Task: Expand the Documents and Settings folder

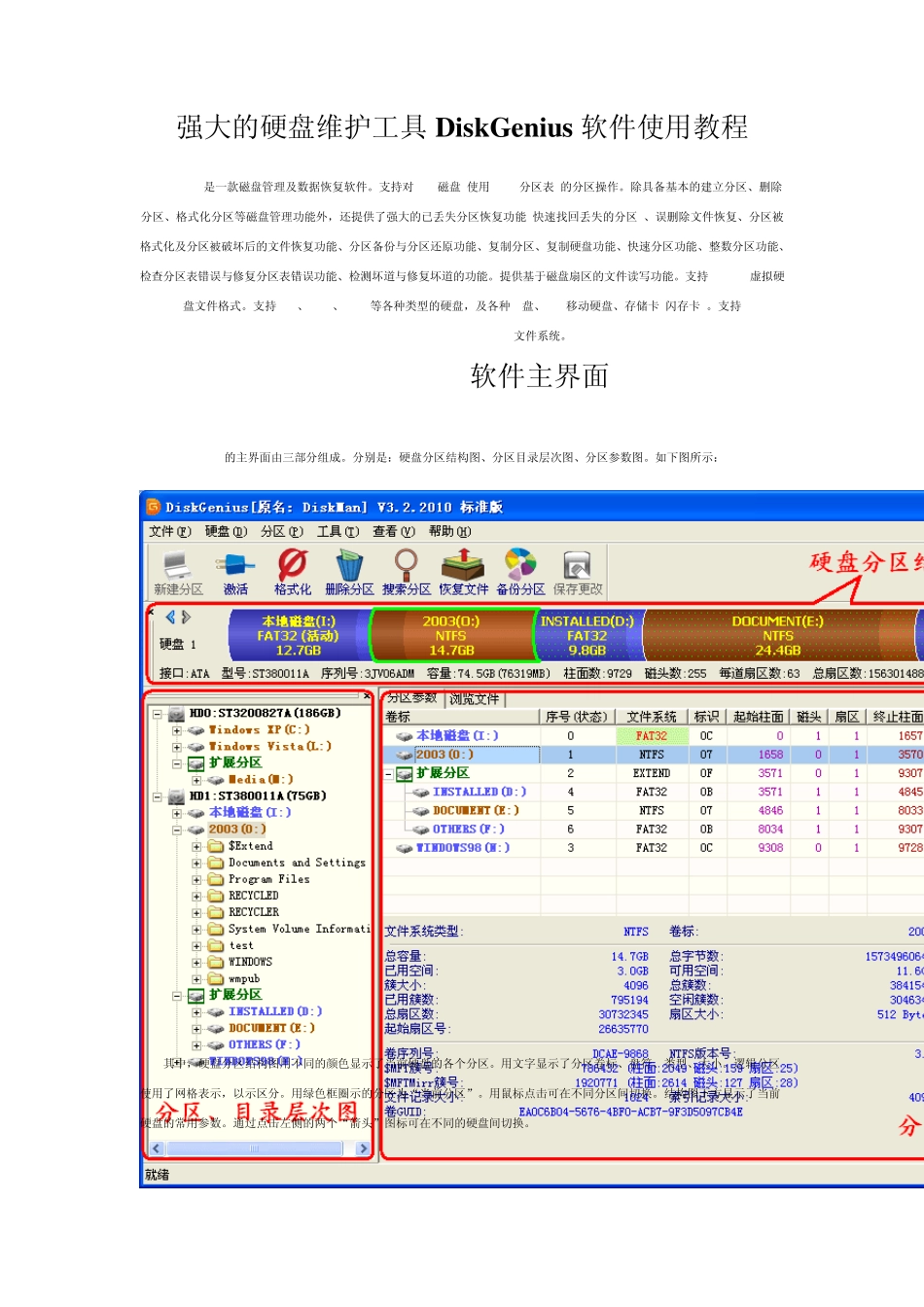Action: coord(196,863)
